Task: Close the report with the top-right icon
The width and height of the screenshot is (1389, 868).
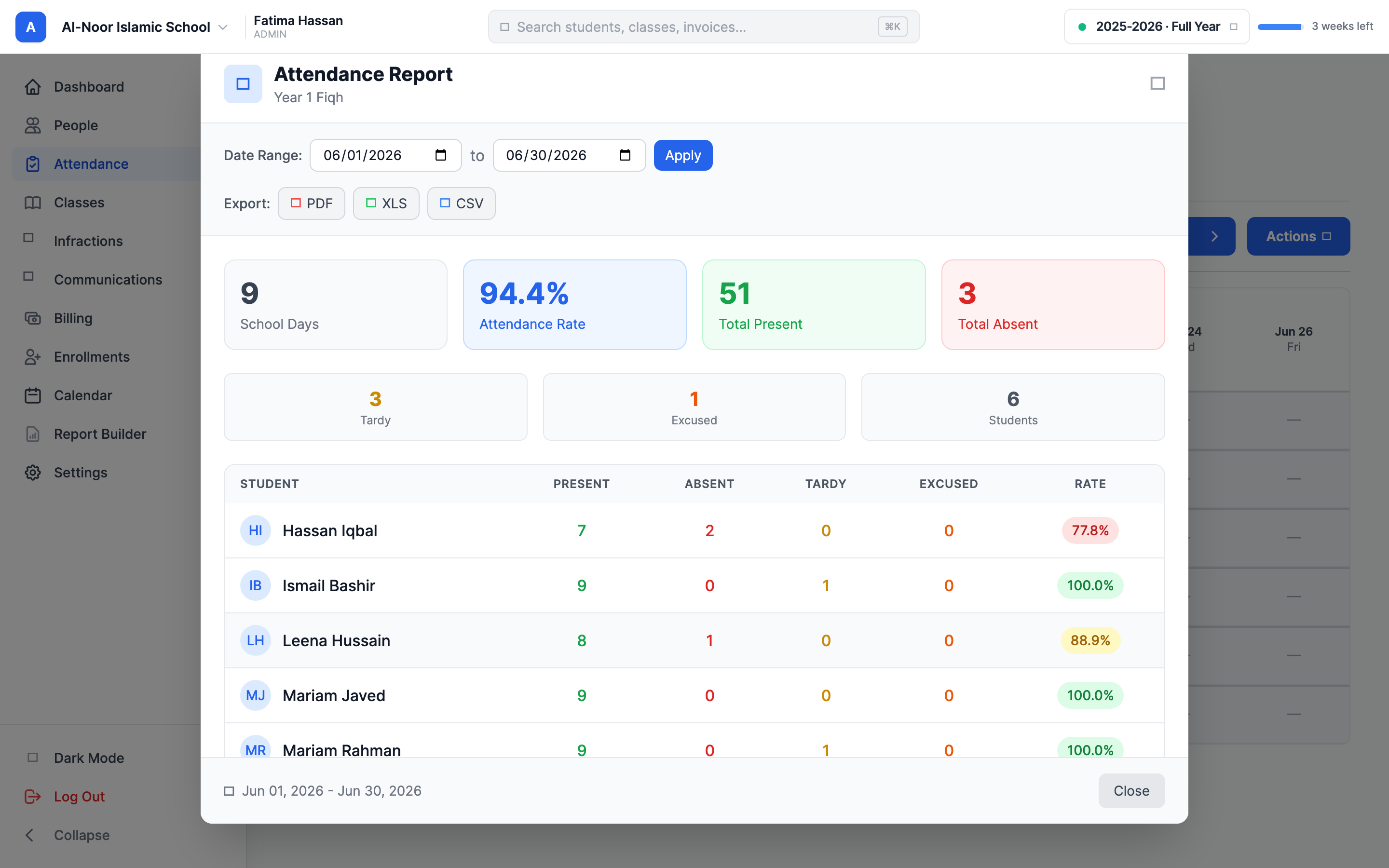Action: coord(1157,83)
